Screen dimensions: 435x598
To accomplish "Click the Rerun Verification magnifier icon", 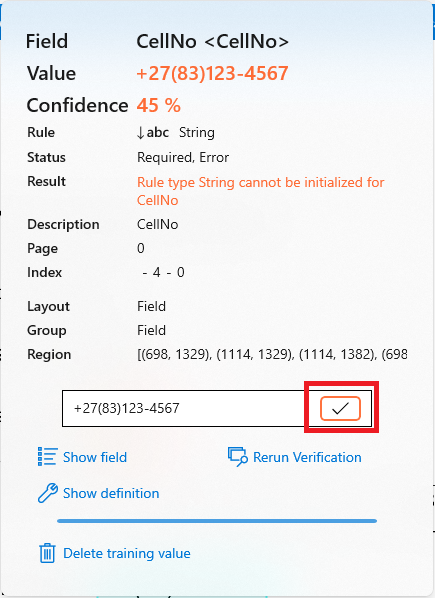I will (238, 457).
